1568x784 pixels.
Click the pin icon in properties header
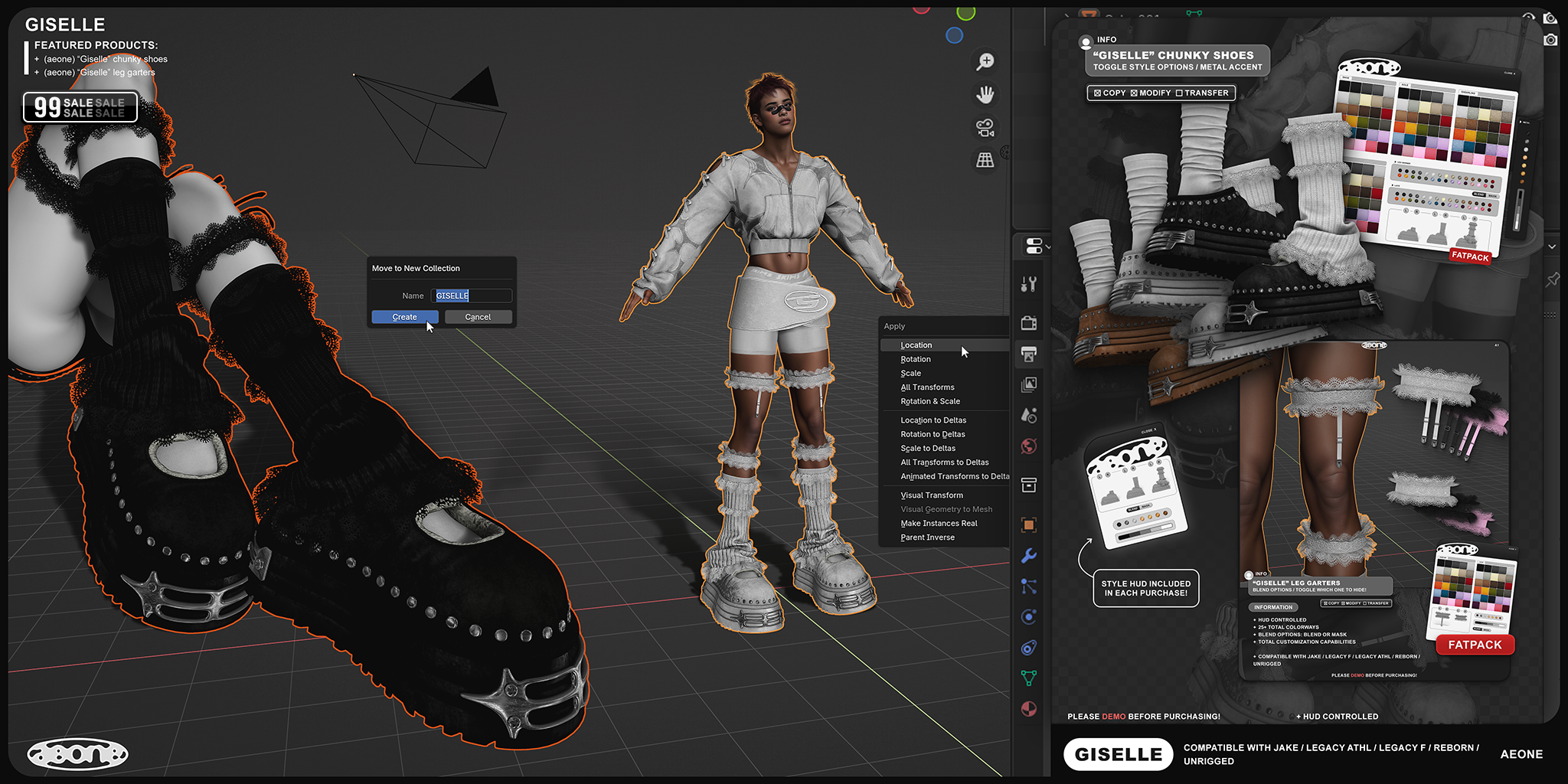point(1553,279)
